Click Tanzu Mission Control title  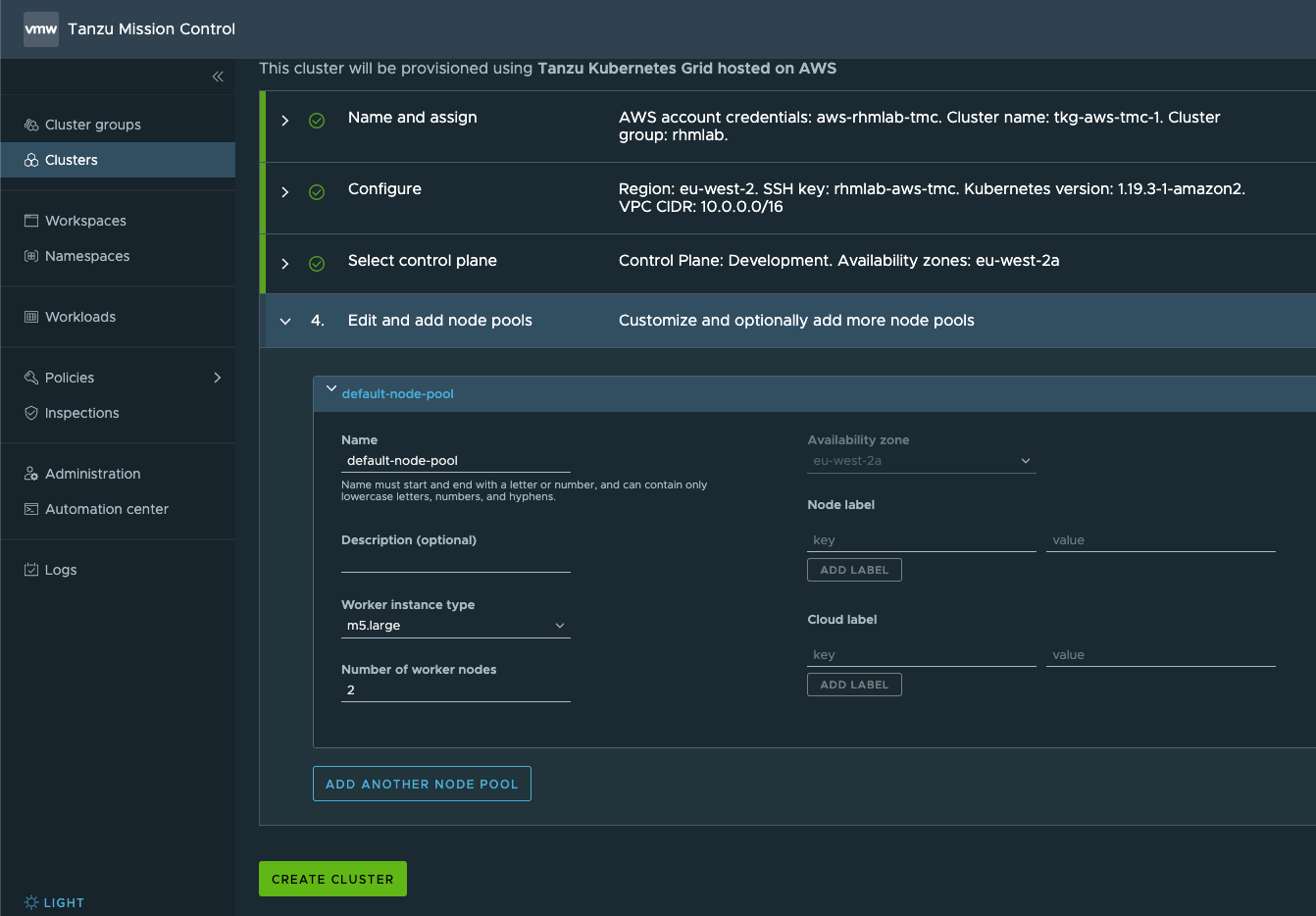pyautogui.click(x=152, y=29)
